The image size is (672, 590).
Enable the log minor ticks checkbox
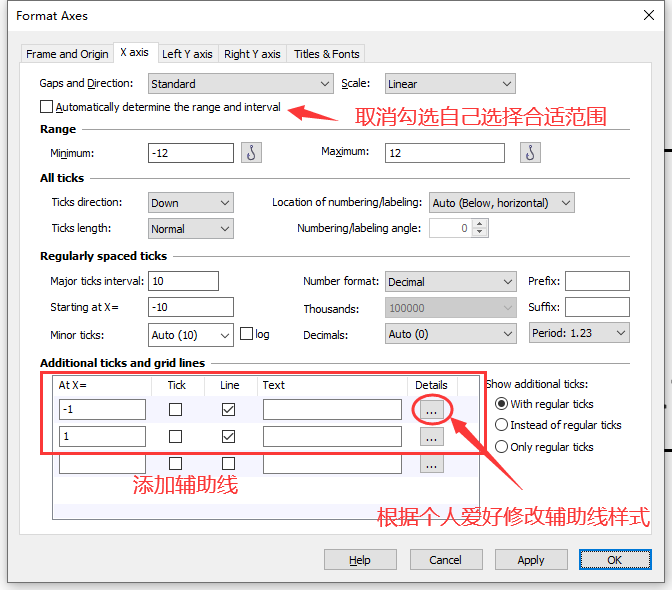click(245, 335)
